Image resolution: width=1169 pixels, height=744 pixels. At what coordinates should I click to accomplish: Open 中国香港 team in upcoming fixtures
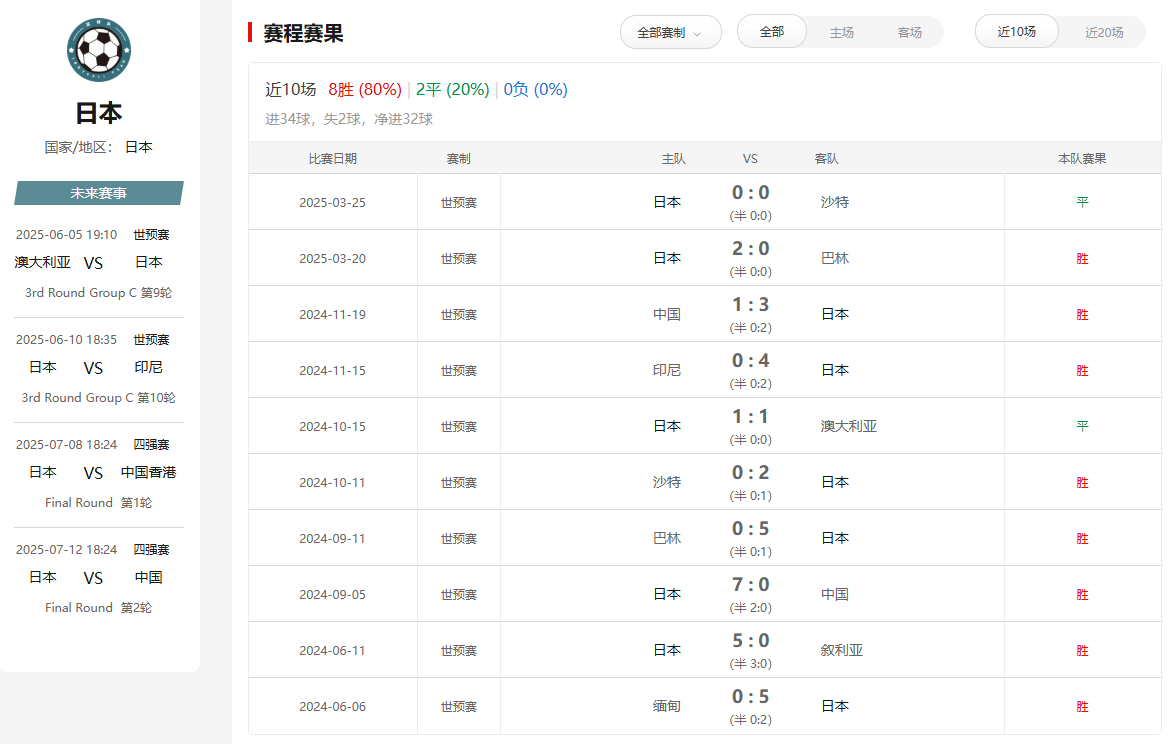[x=149, y=472]
